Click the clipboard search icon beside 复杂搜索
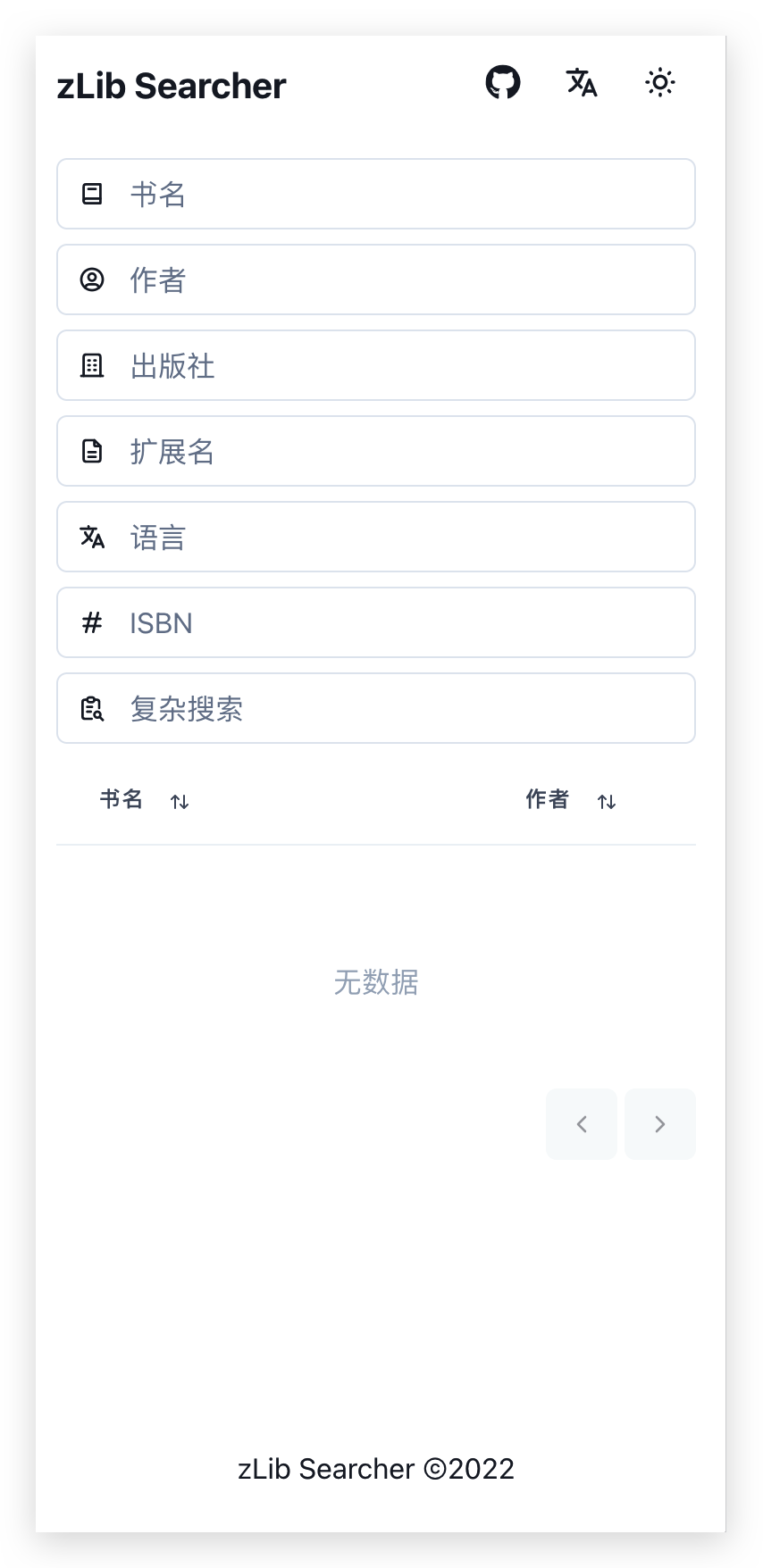The width and height of the screenshot is (763, 1568). click(x=92, y=708)
